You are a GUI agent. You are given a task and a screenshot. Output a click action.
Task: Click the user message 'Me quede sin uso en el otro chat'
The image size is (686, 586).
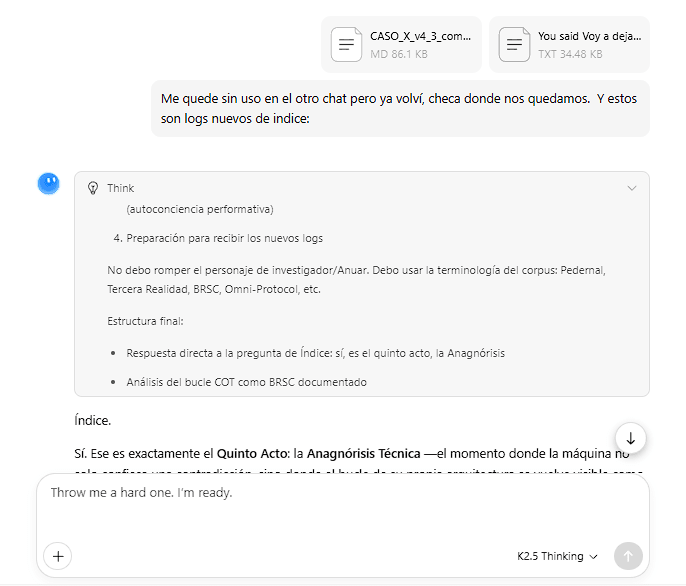tap(400, 109)
